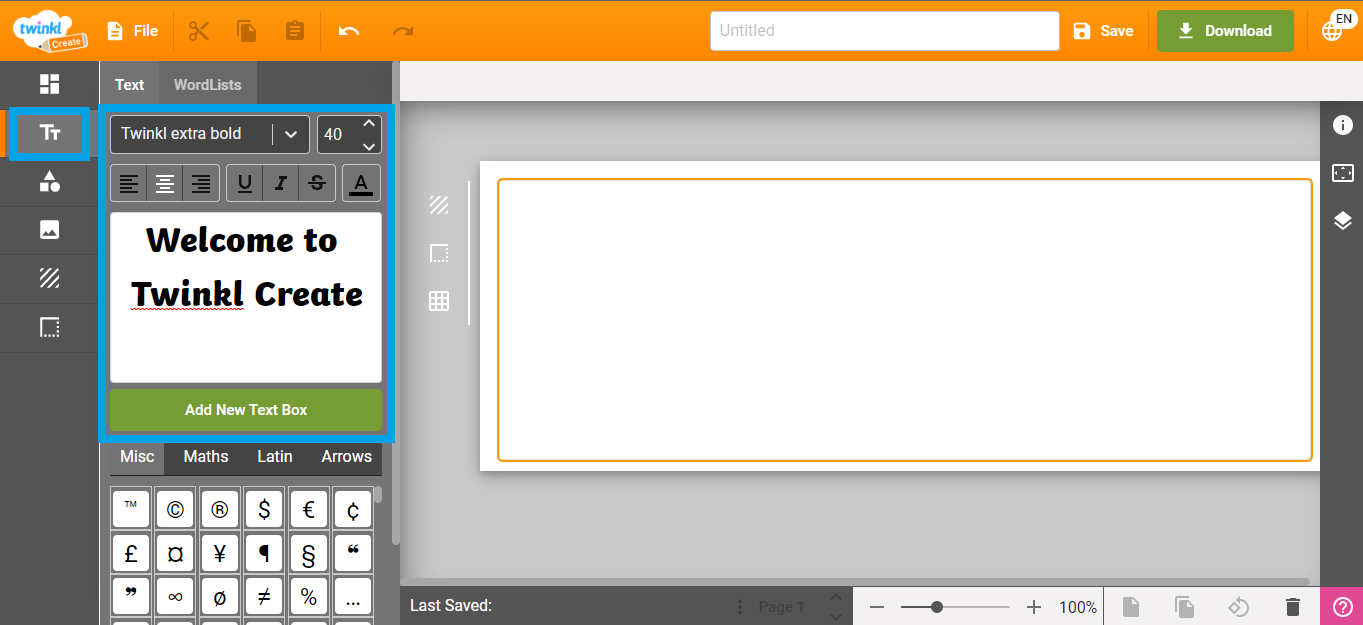Click the Cut scissors icon
Viewport: 1363px width, 625px height.
coord(199,31)
